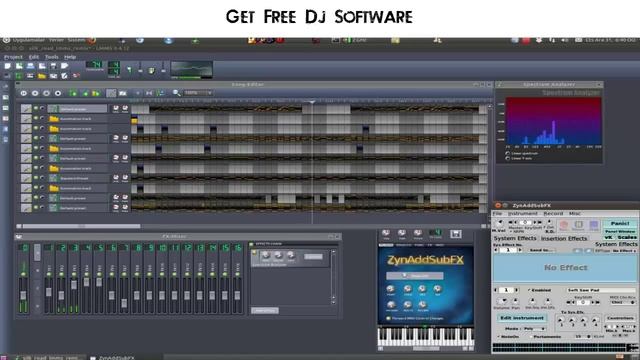Show the Beat+Bassline Editor icon
This screenshot has width=640, height=360.
coord(19,76)
